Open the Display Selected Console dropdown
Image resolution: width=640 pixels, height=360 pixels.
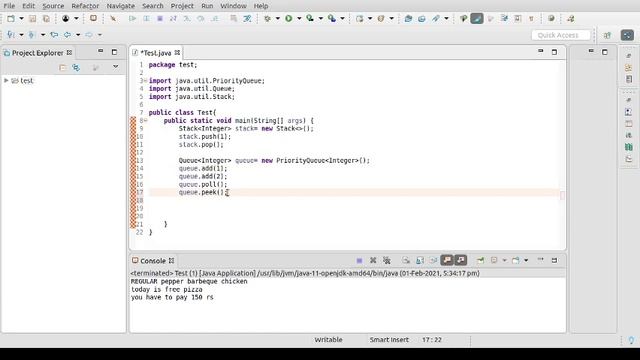(504, 260)
